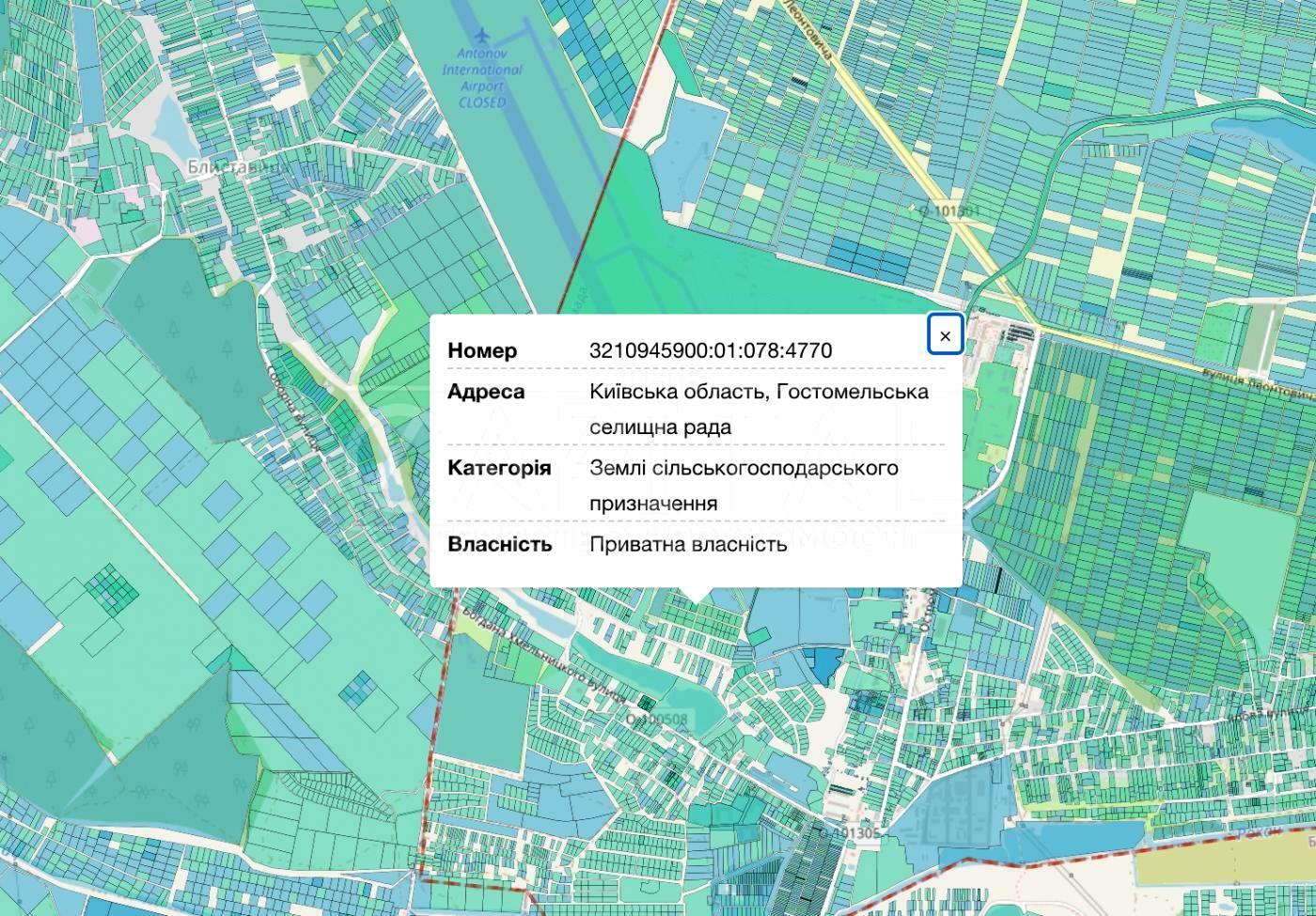Click the Категорія field label
This screenshot has height=916, width=1316.
pyautogui.click(x=499, y=468)
